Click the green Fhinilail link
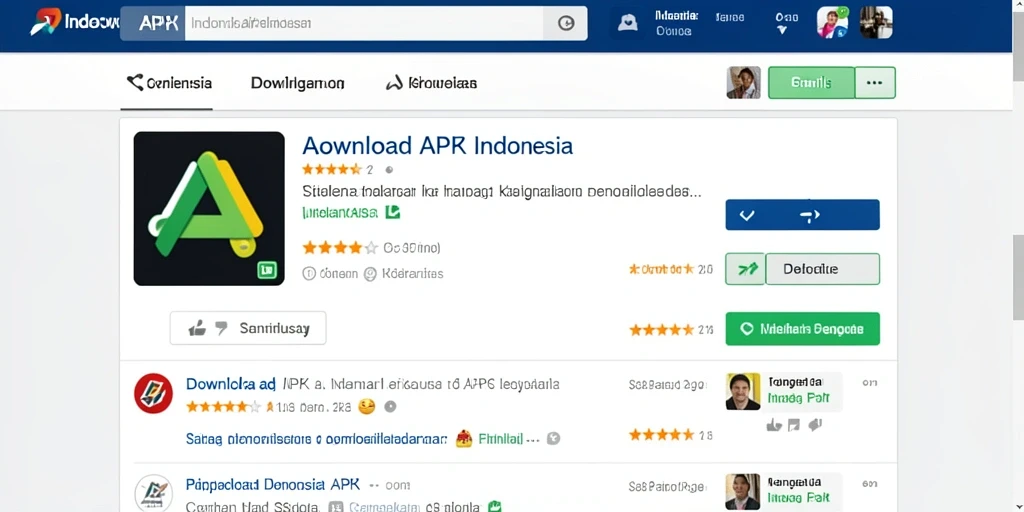Image resolution: width=1024 pixels, height=512 pixels. [501, 439]
